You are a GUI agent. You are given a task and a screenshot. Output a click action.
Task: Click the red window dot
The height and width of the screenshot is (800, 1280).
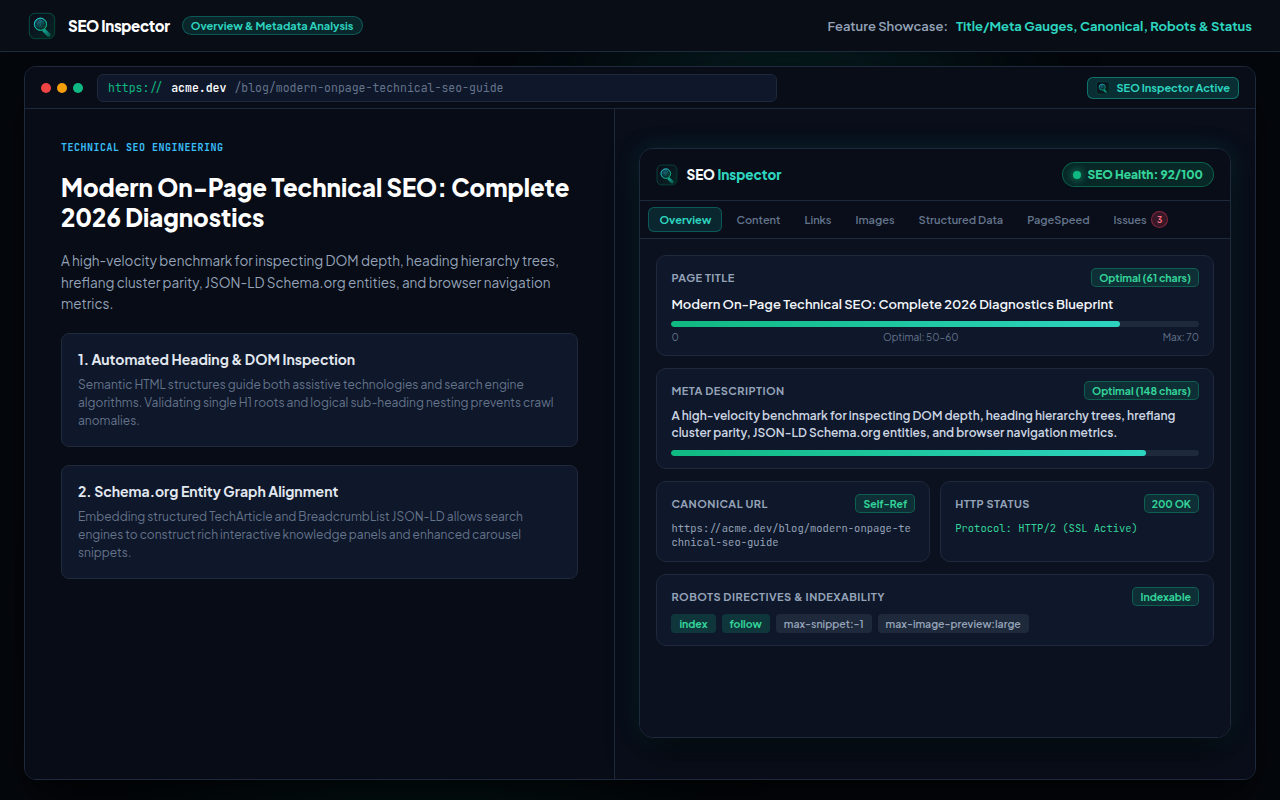pyautogui.click(x=46, y=88)
